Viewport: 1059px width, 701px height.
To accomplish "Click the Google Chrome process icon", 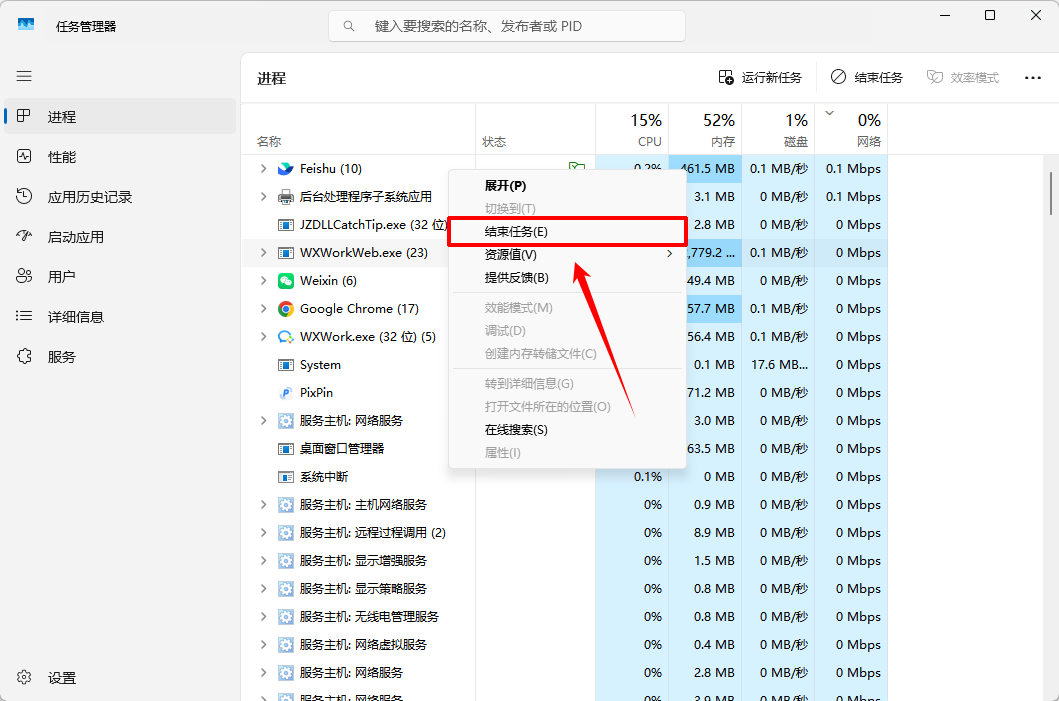I will click(286, 309).
